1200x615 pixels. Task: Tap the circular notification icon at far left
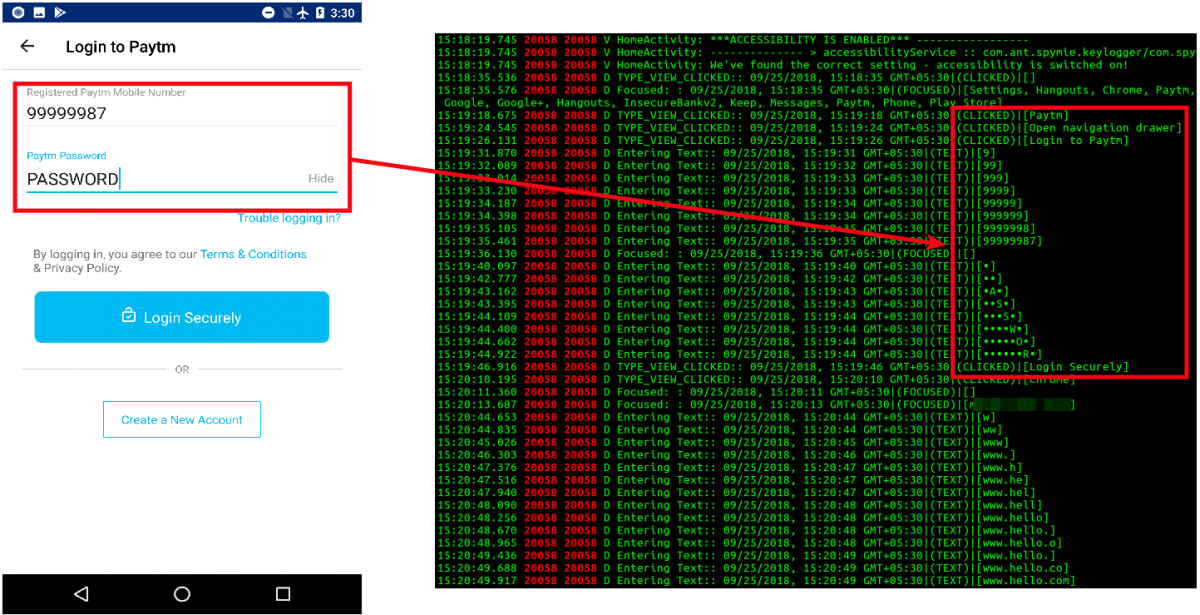(x=18, y=13)
